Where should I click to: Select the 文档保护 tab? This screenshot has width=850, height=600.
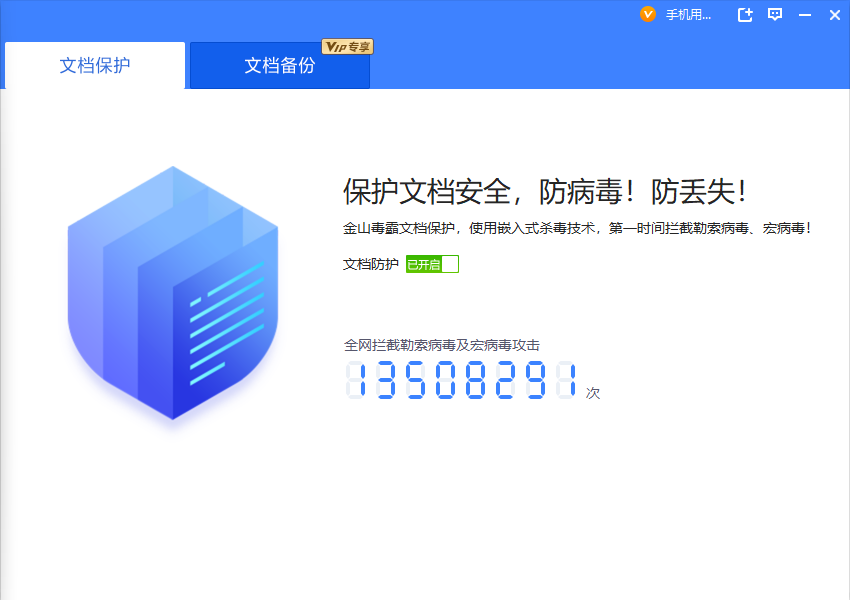click(x=94, y=64)
